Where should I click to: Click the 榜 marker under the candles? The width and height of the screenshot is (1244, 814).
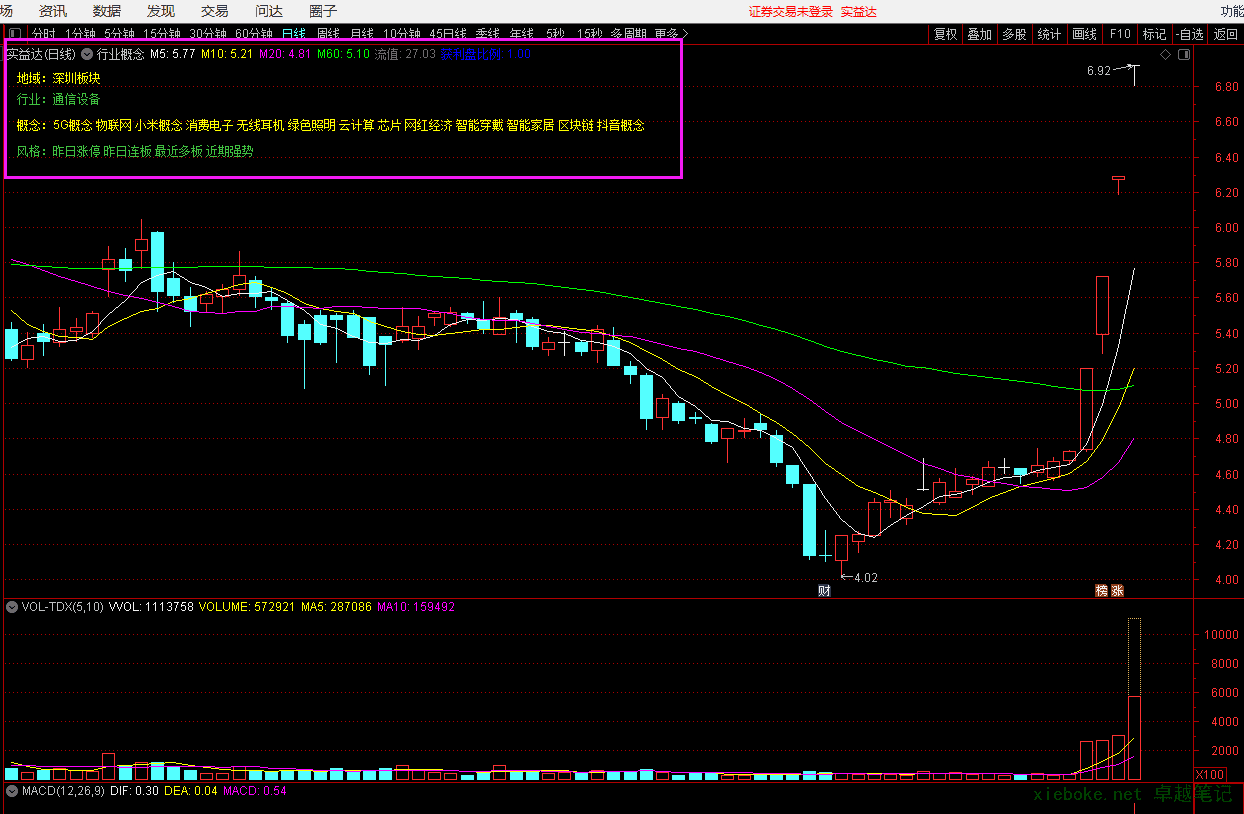click(1101, 590)
